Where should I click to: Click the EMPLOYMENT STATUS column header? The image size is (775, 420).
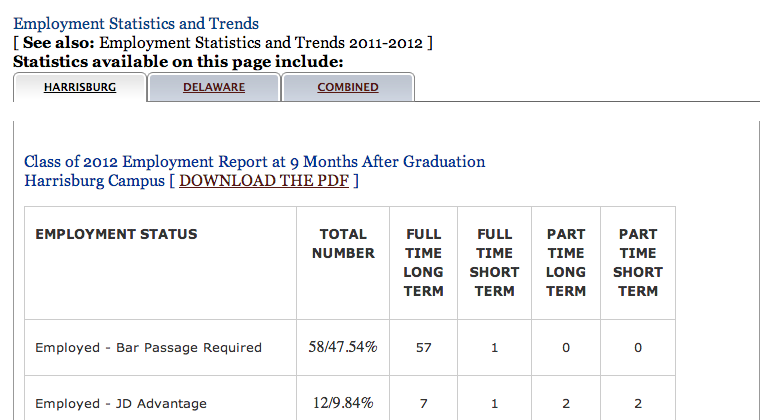click(x=116, y=234)
